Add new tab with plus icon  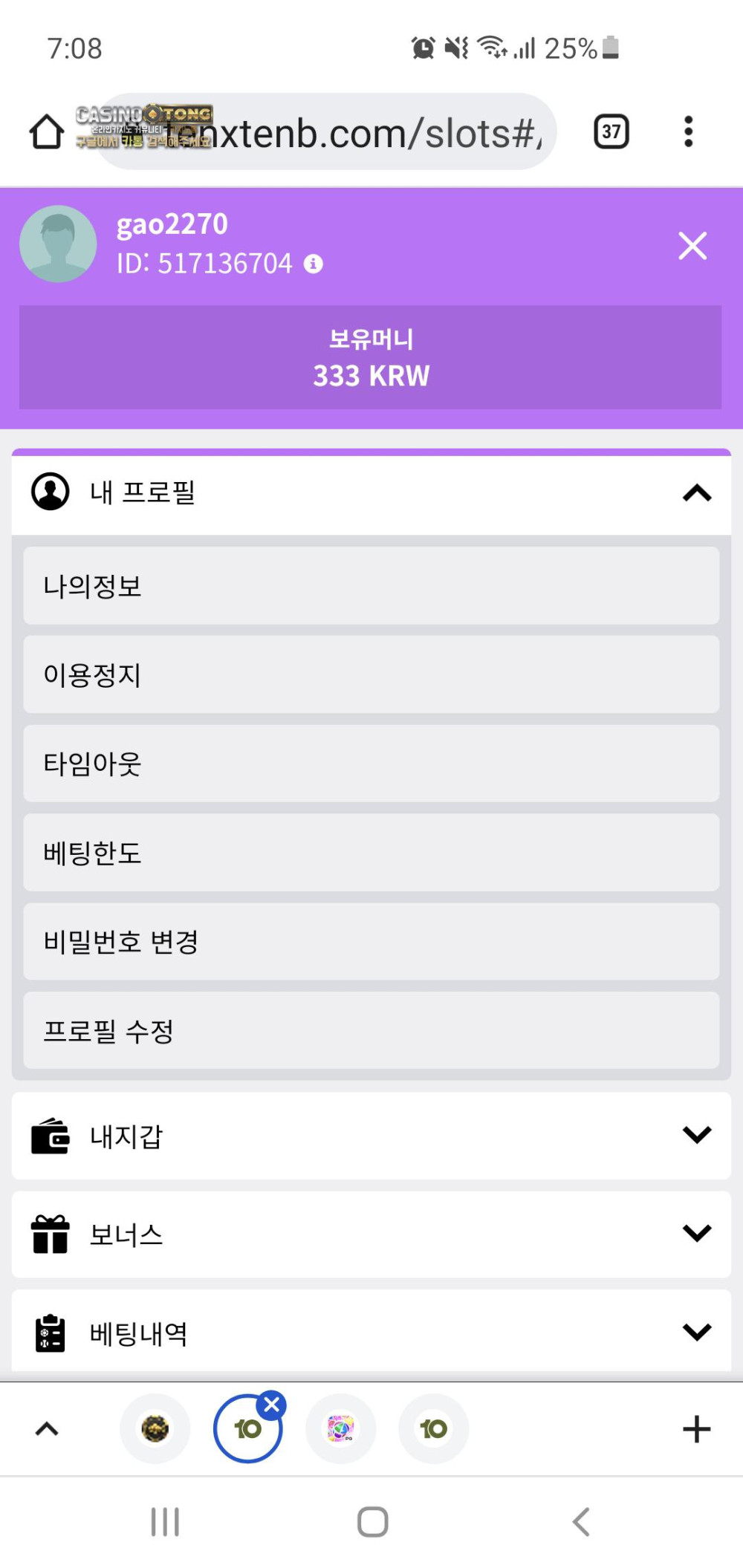tap(696, 1429)
